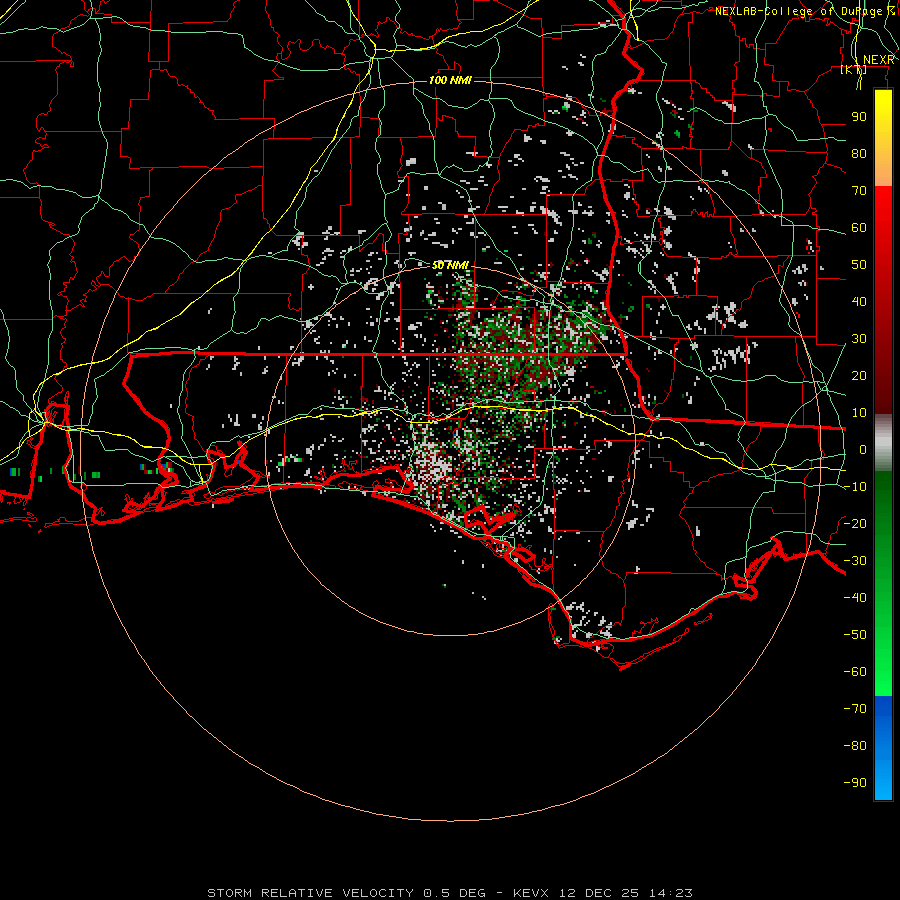Click the "12 DEC 25" date text
The image size is (900, 900).
[x=599, y=893]
